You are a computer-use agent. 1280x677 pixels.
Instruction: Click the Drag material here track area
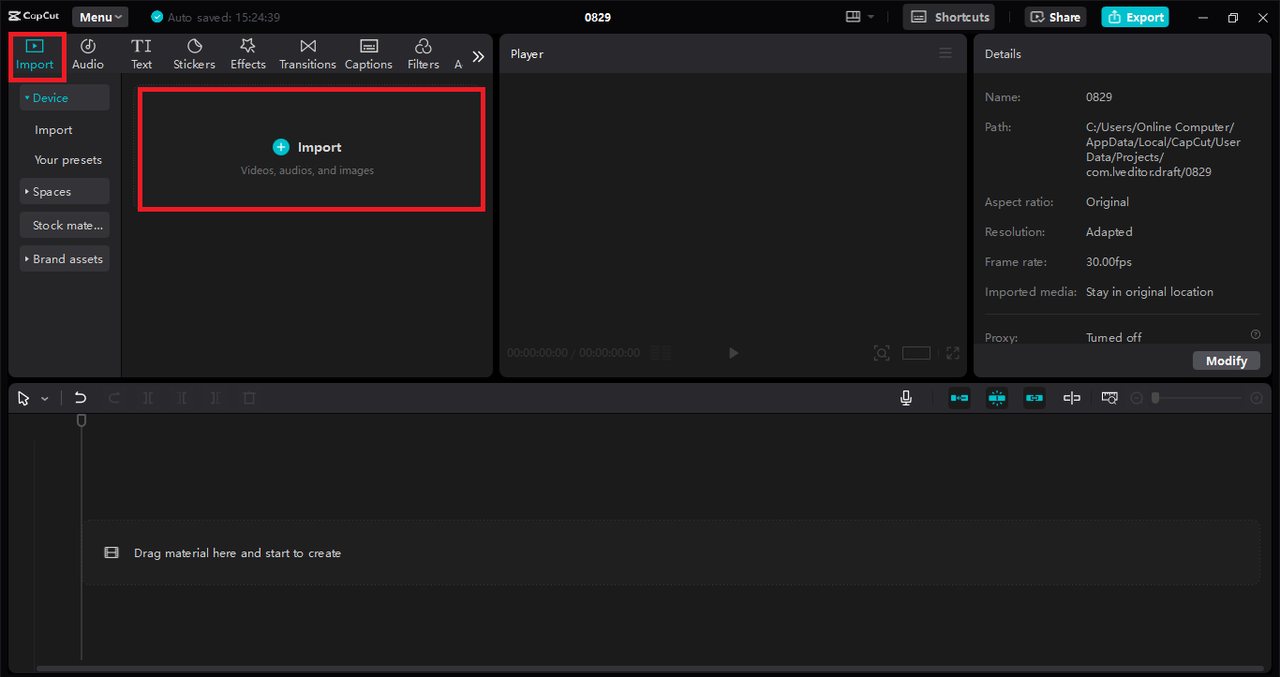pos(671,553)
